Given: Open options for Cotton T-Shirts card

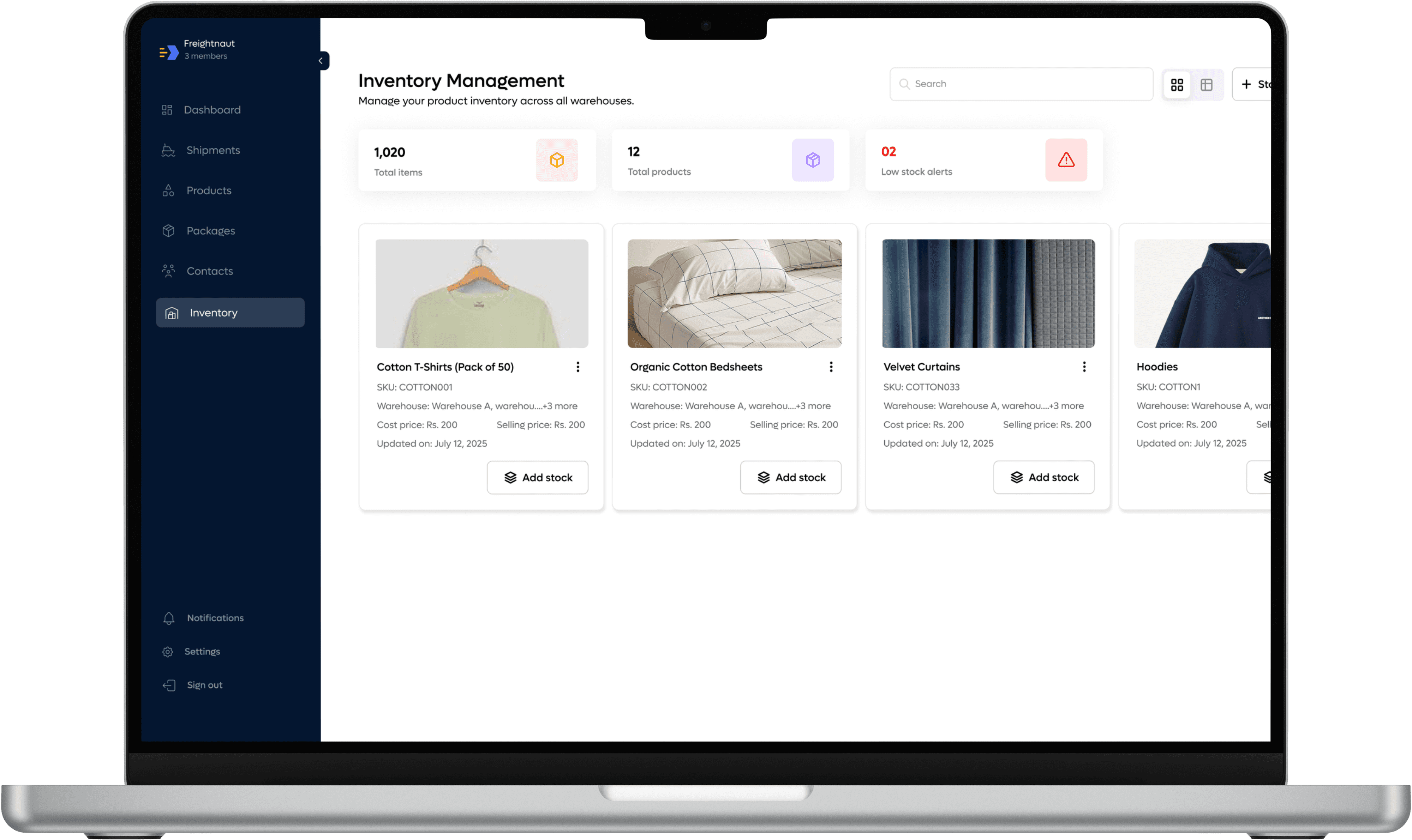Looking at the screenshot, I should click(x=578, y=367).
